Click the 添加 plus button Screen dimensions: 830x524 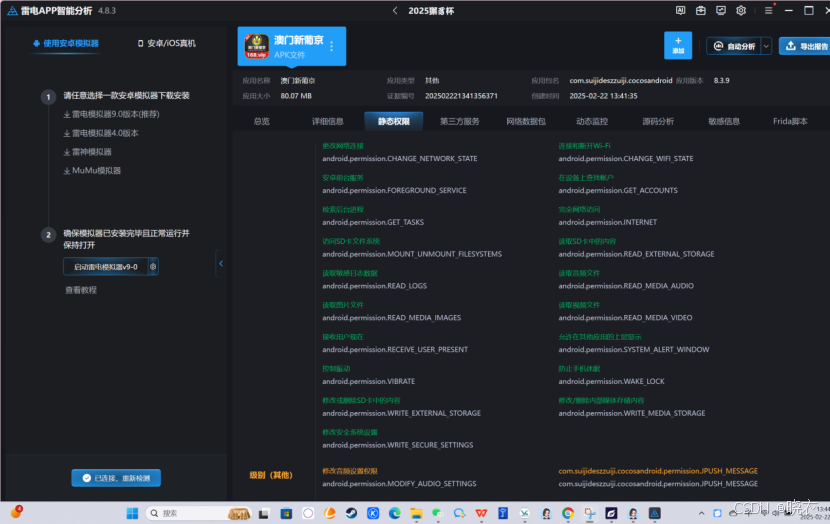(x=678, y=46)
